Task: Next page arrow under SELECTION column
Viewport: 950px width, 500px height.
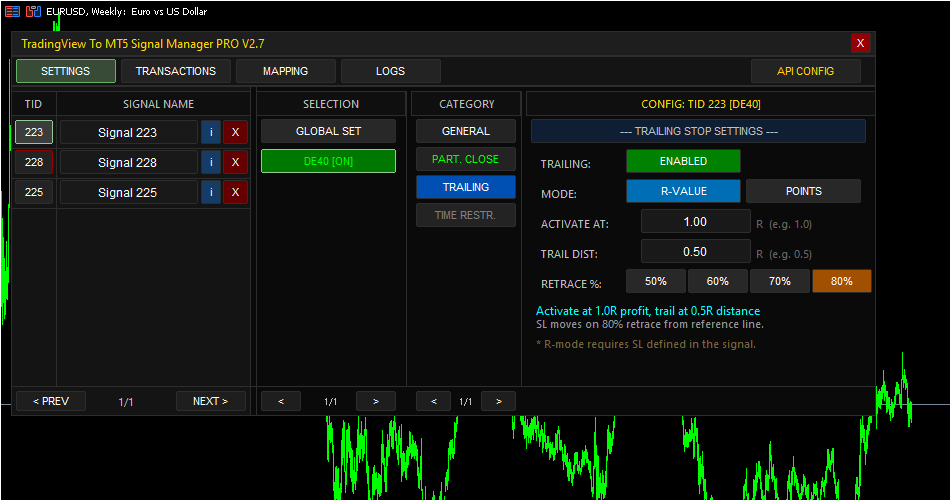Action: (x=376, y=401)
